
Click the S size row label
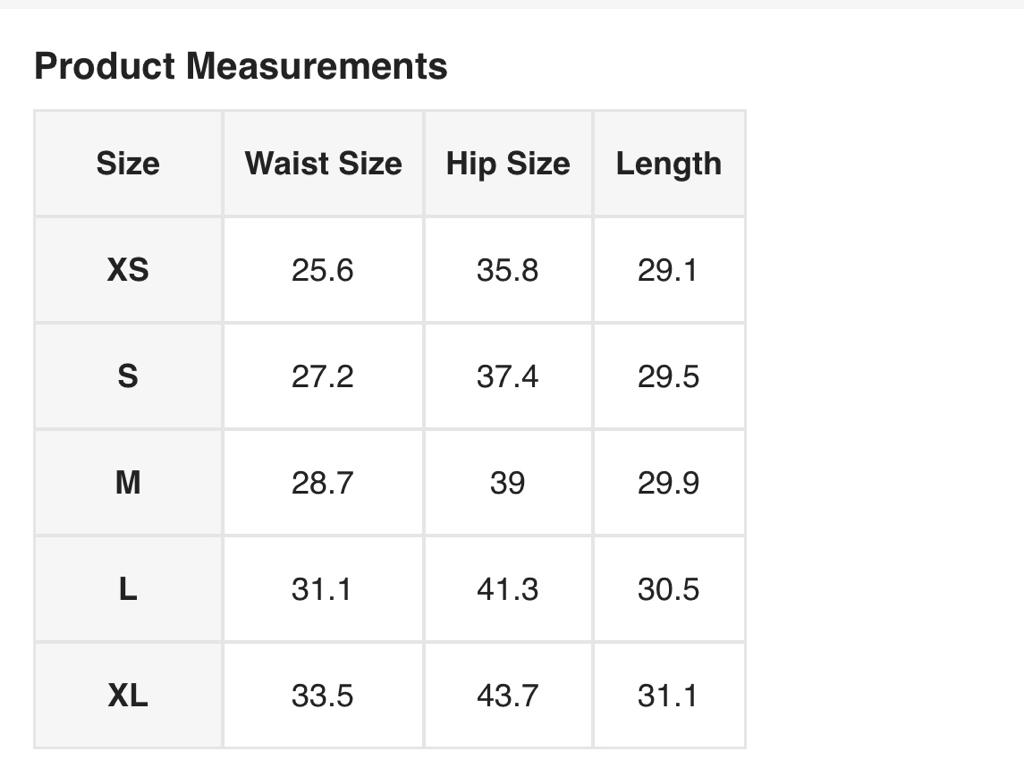[x=128, y=376]
